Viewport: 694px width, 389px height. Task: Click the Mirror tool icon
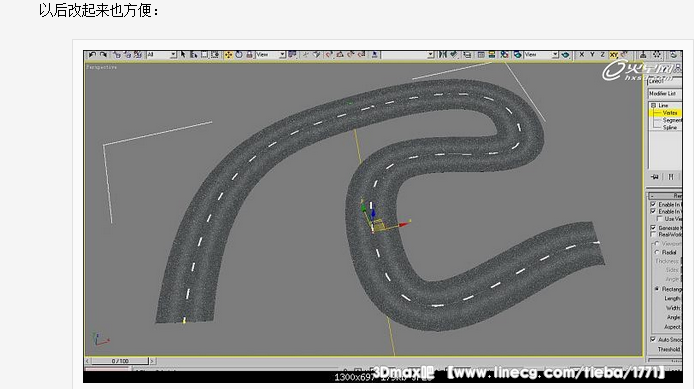(x=443, y=55)
